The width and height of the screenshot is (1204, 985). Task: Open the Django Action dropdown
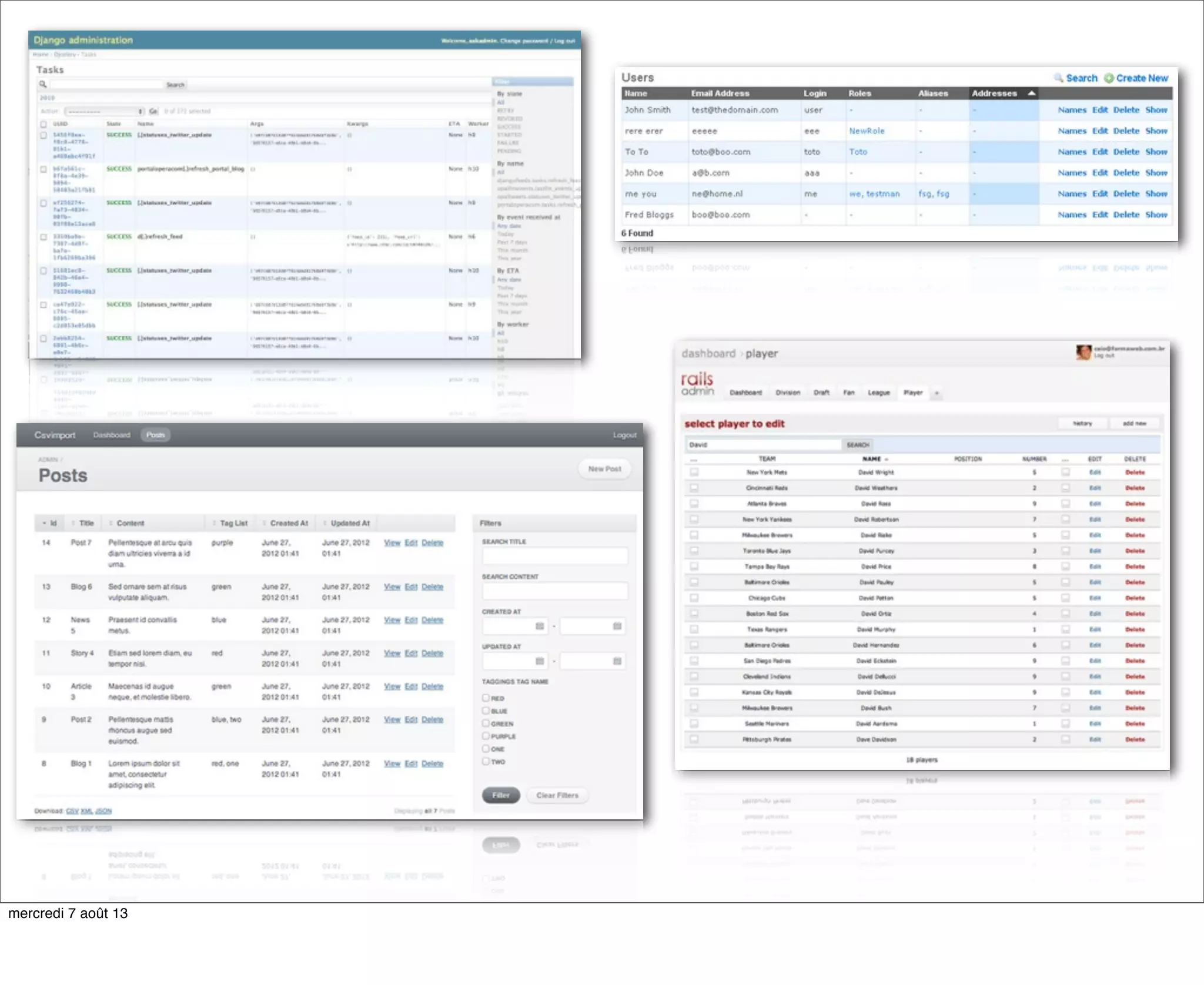tap(104, 111)
